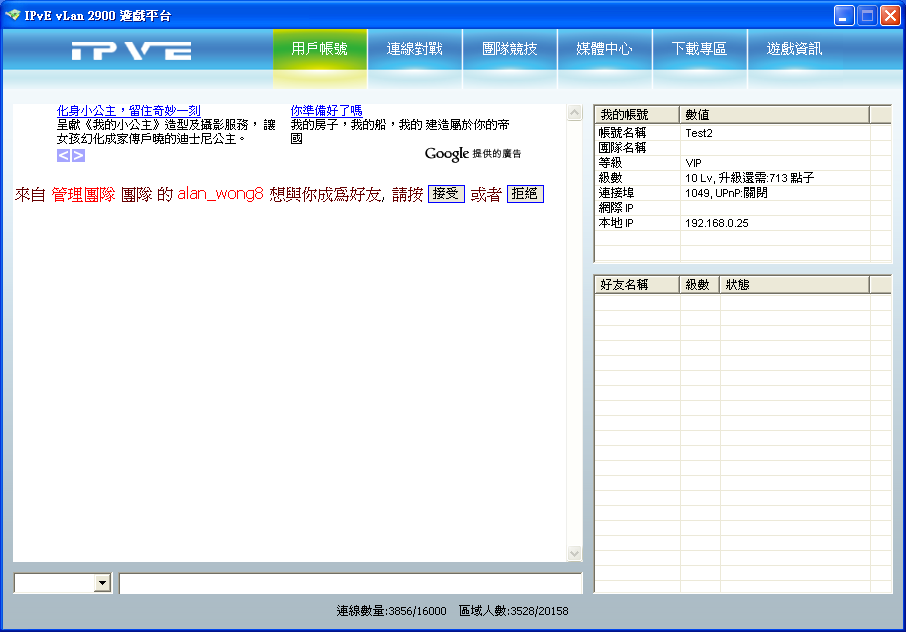Screen dimensions: 906x632
Task: Select the 下載專區 tab
Action: click(x=699, y=50)
